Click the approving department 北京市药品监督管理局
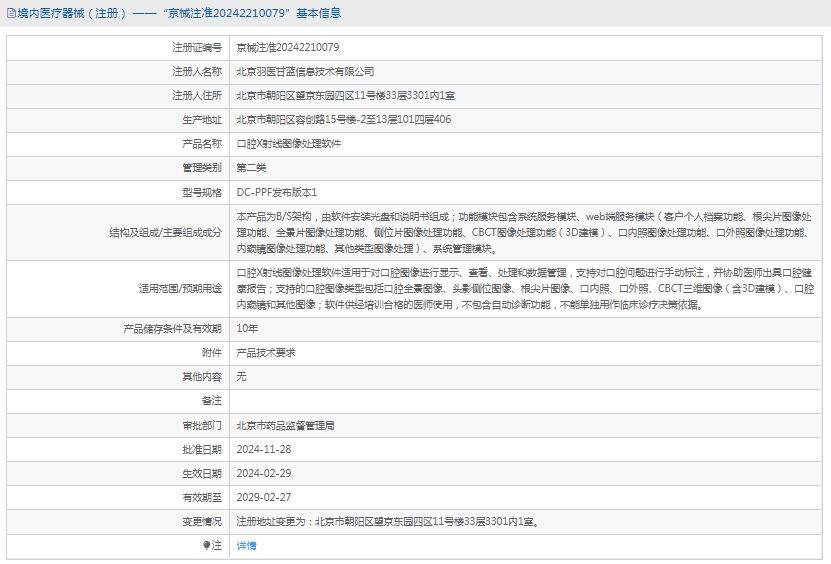Viewport: 831px width, 564px height. (285, 425)
